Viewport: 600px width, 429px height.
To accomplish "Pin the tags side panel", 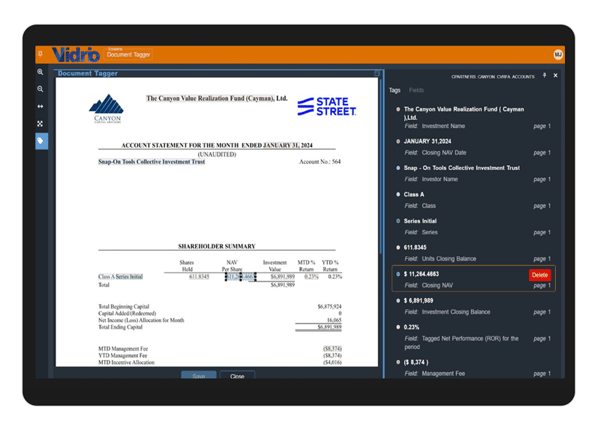I will [545, 75].
